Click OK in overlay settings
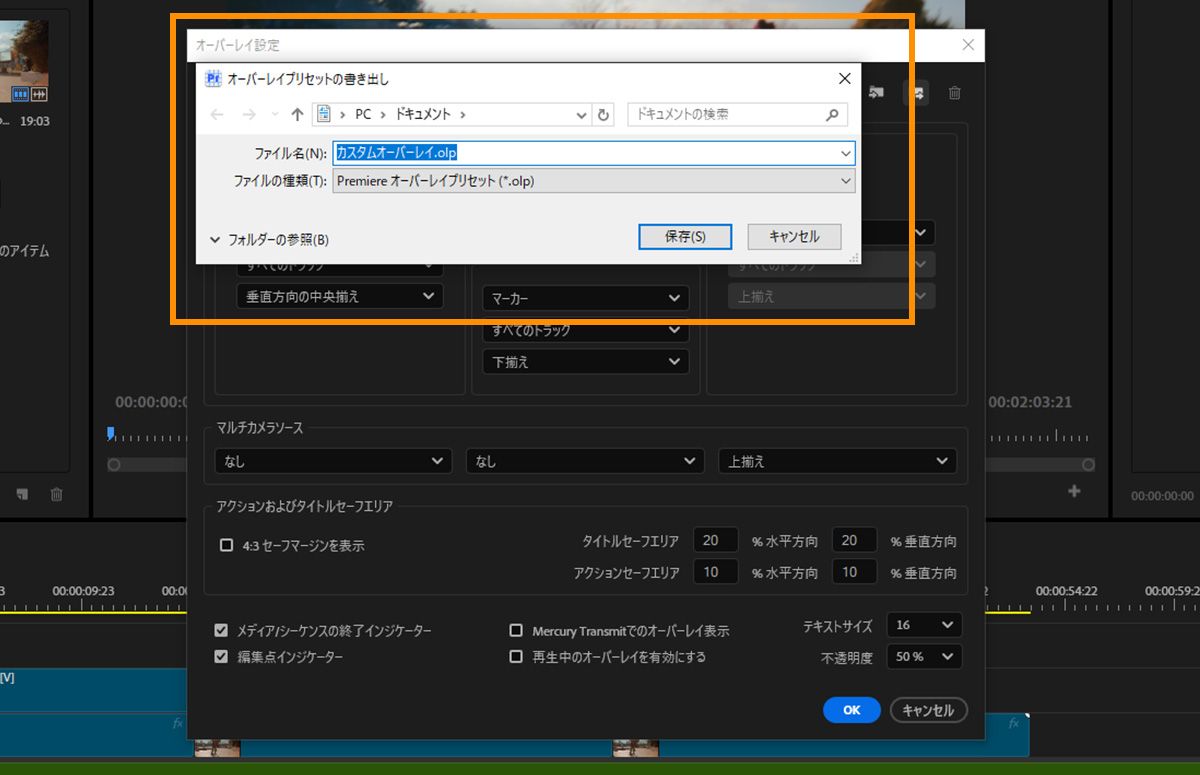The height and width of the screenshot is (775, 1200). (851, 710)
